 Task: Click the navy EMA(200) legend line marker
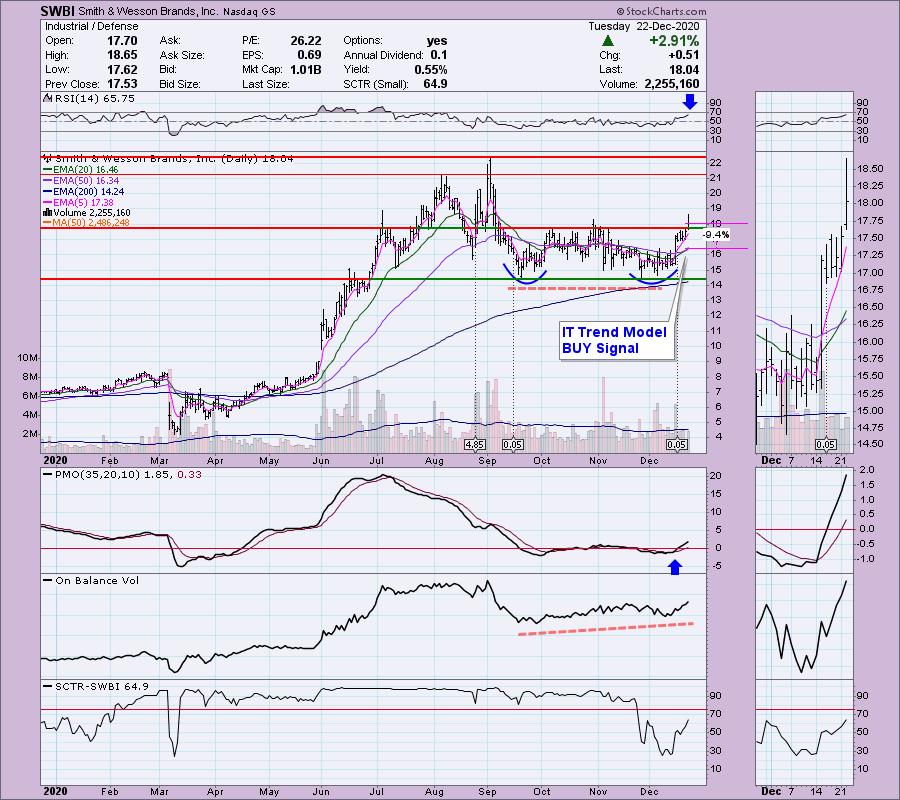coord(48,192)
